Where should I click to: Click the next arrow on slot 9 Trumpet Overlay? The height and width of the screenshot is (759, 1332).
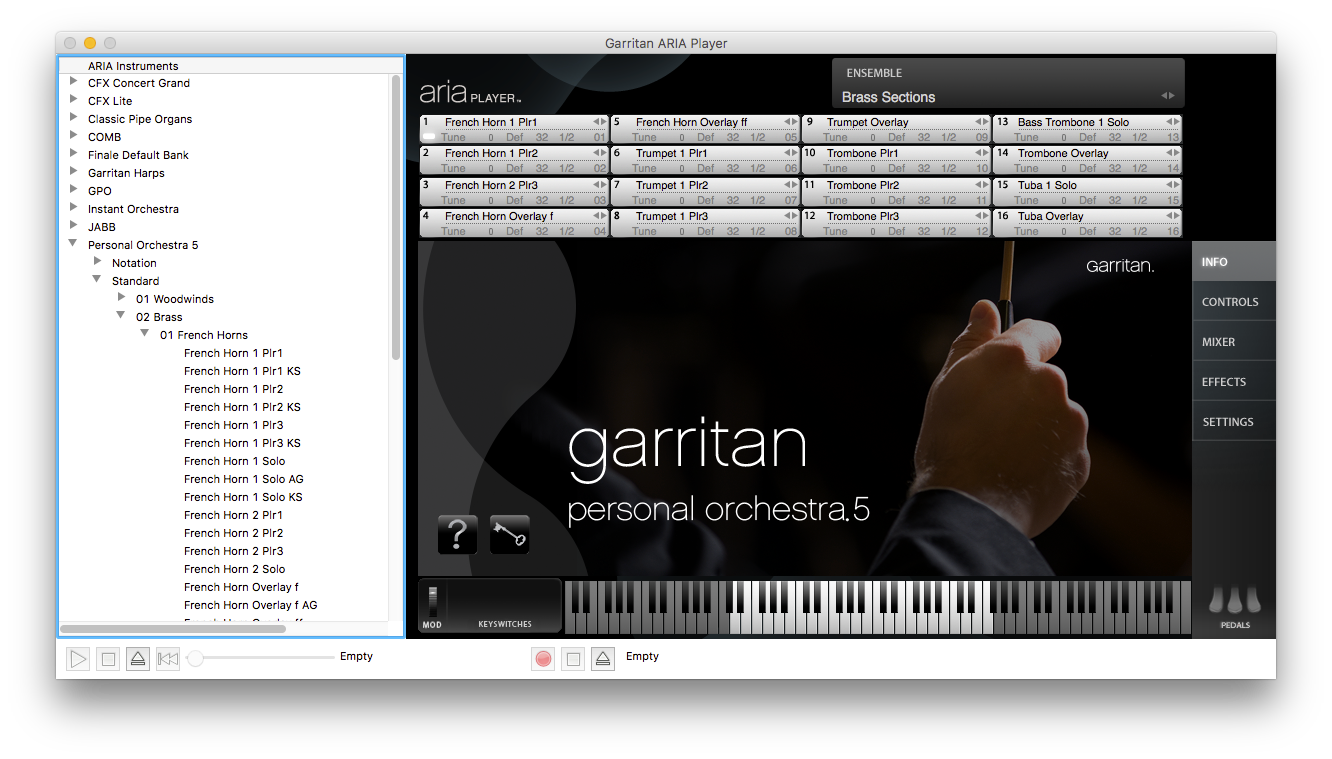click(x=986, y=123)
